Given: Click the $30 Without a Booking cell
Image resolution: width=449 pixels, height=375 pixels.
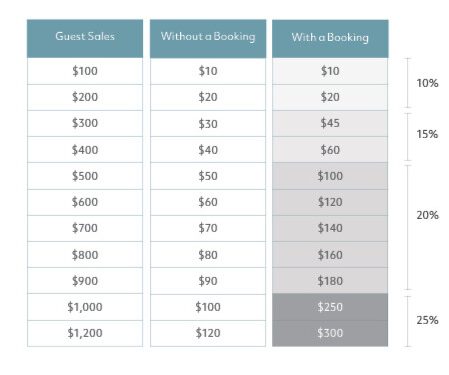Looking at the screenshot, I should [x=208, y=124].
